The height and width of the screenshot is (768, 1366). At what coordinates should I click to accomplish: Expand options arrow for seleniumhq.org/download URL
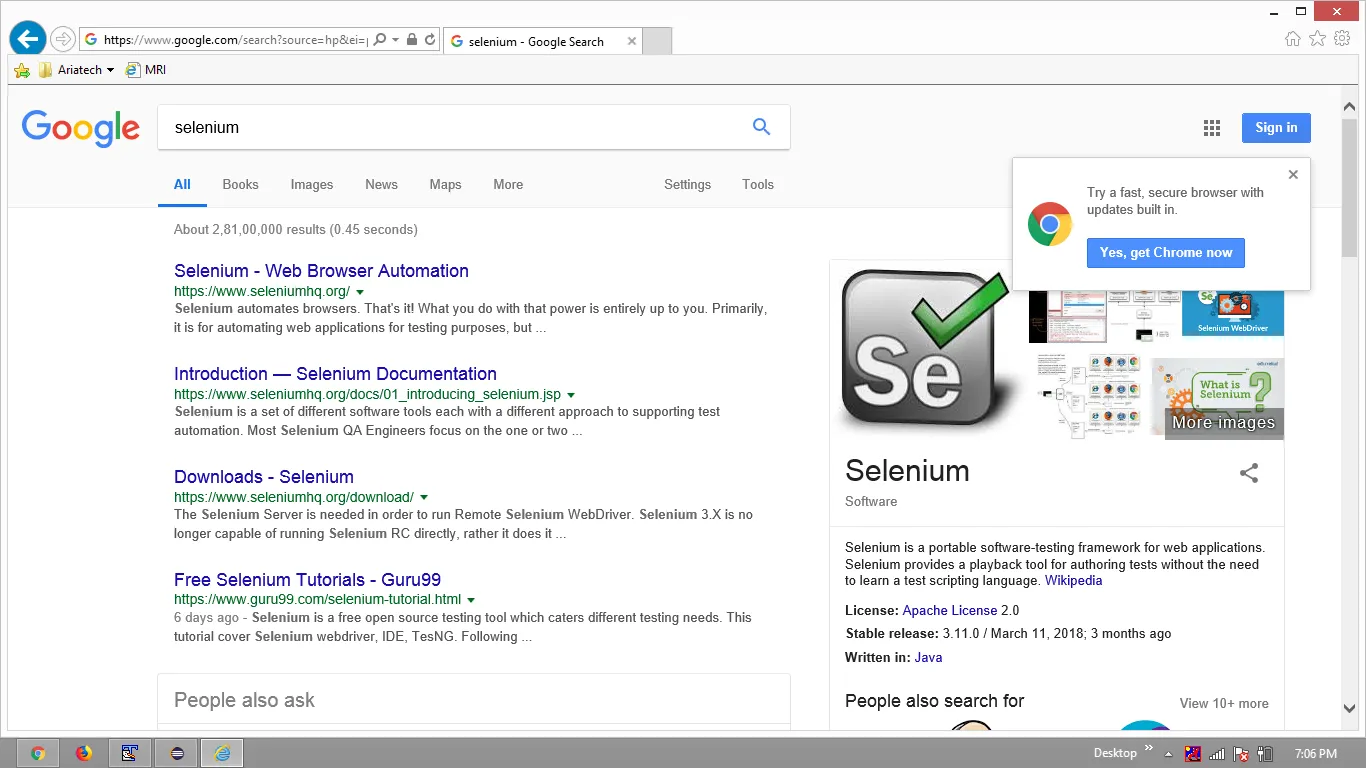[424, 498]
